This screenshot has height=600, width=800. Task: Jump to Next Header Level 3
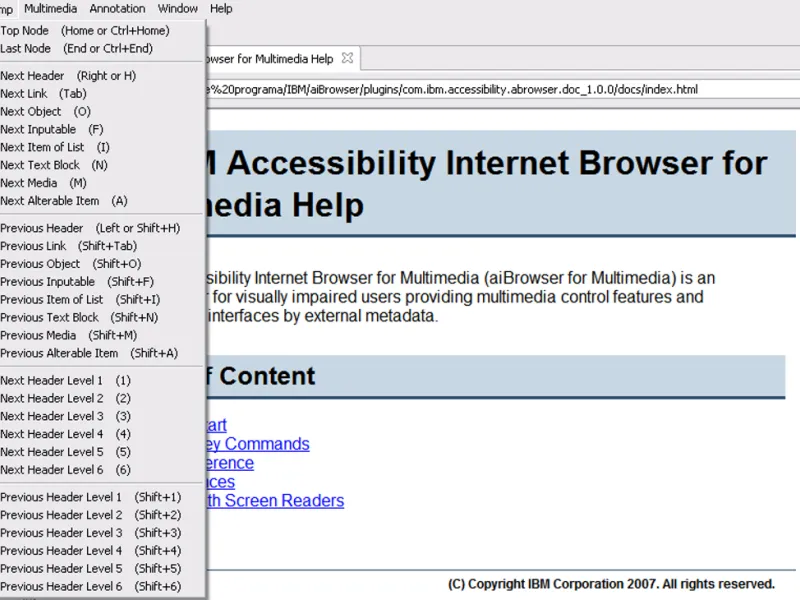tap(102, 416)
